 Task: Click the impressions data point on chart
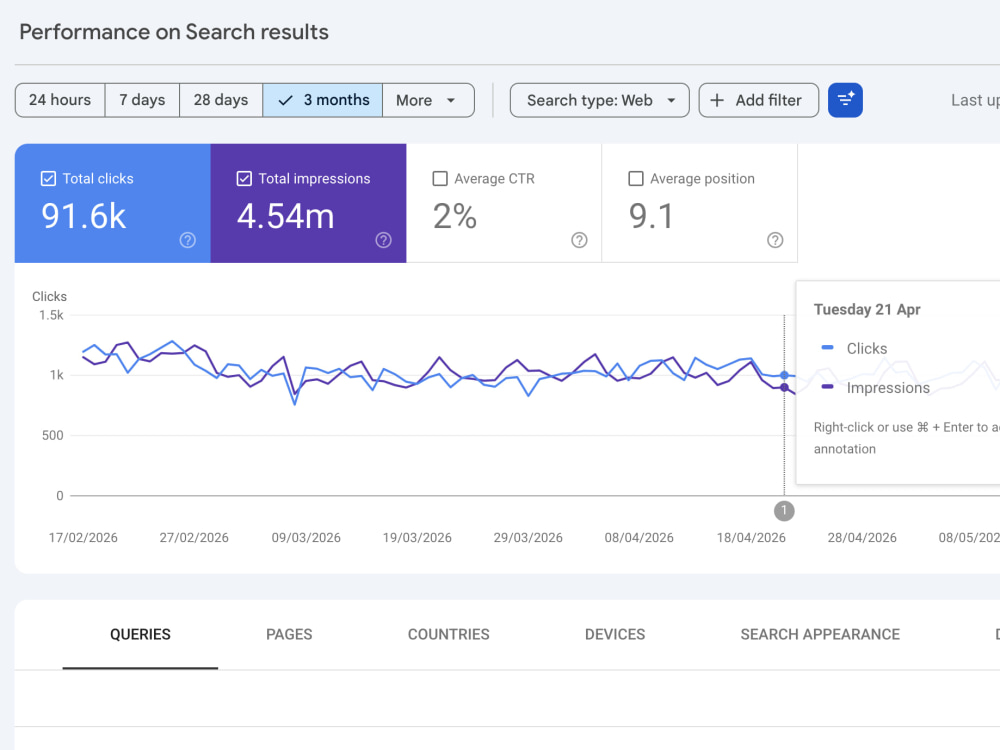point(784,388)
